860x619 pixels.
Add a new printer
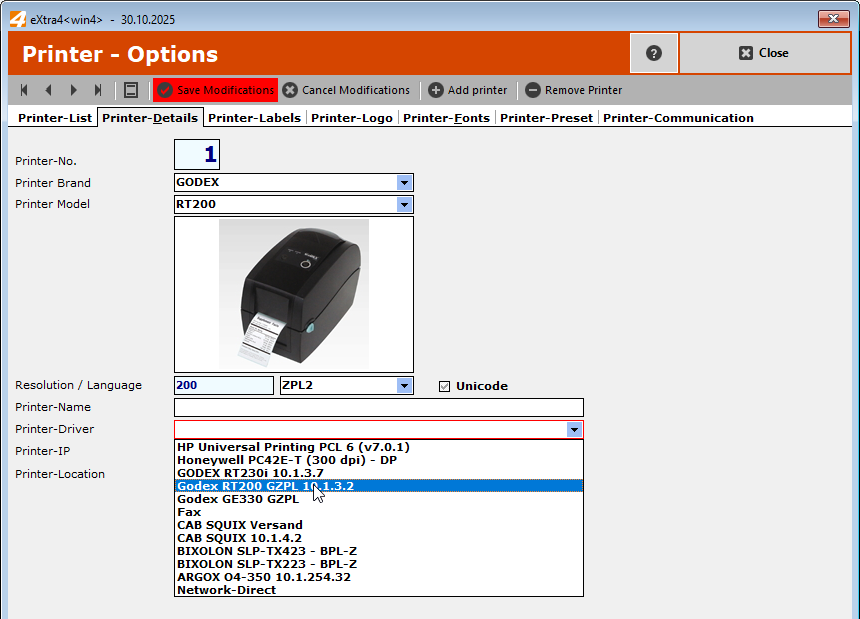468,90
